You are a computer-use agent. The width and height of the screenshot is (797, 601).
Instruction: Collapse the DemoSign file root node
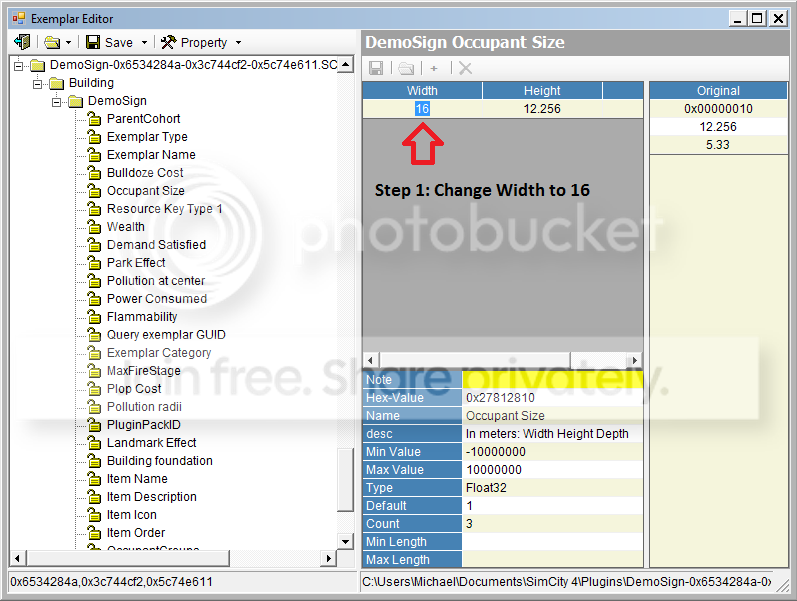point(18,66)
